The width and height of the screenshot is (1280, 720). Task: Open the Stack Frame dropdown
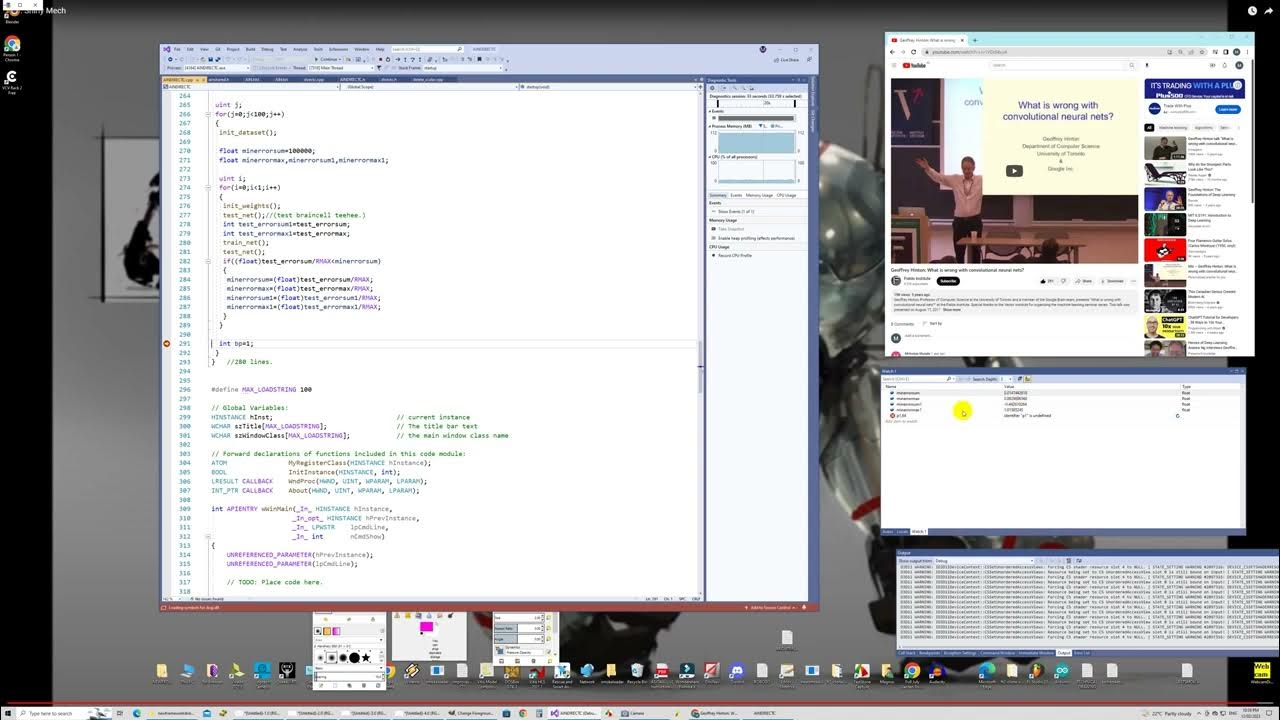click(464, 67)
